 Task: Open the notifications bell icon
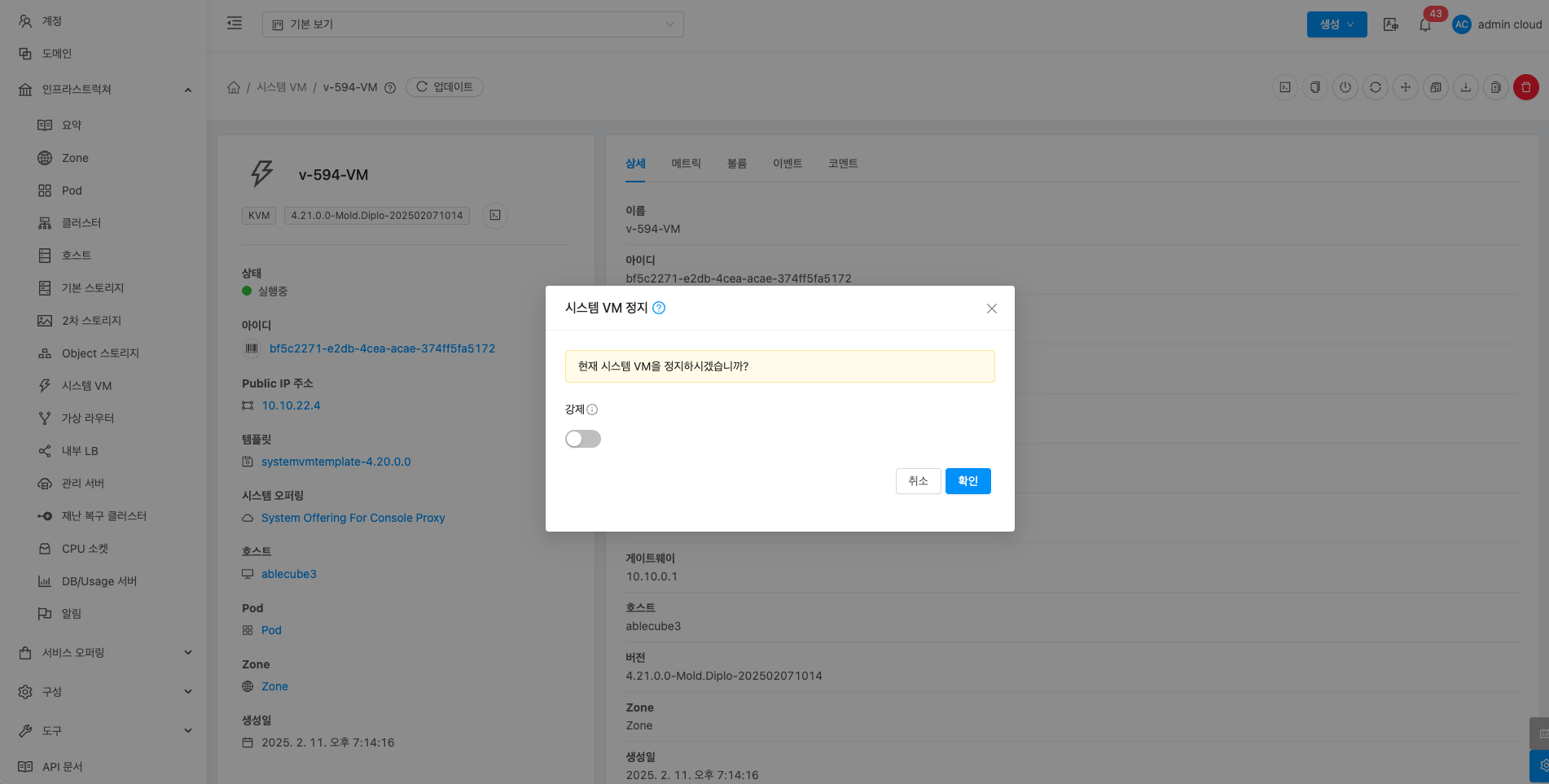(x=1424, y=25)
